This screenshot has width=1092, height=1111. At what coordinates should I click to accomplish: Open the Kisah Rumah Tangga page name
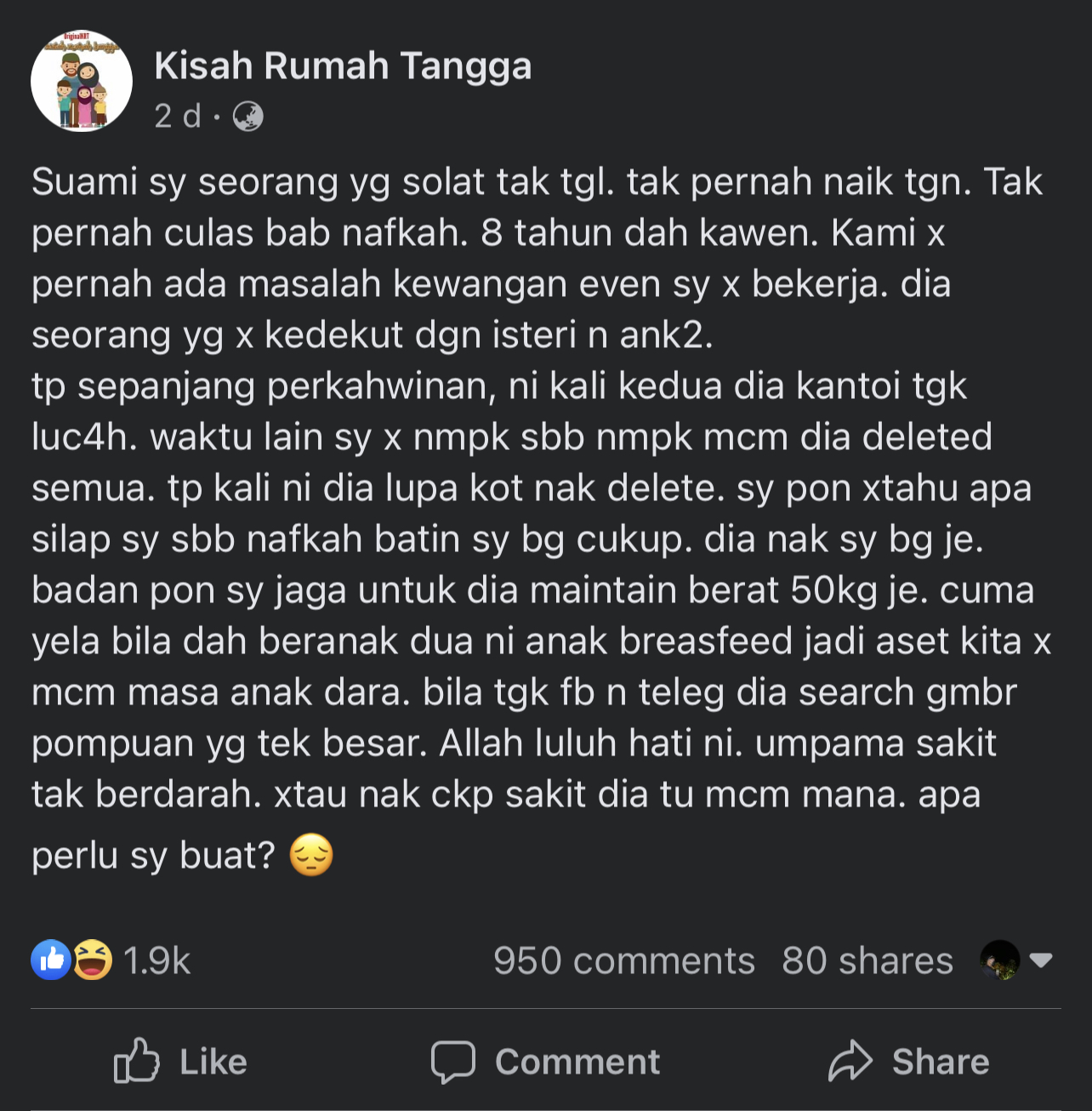click(343, 66)
